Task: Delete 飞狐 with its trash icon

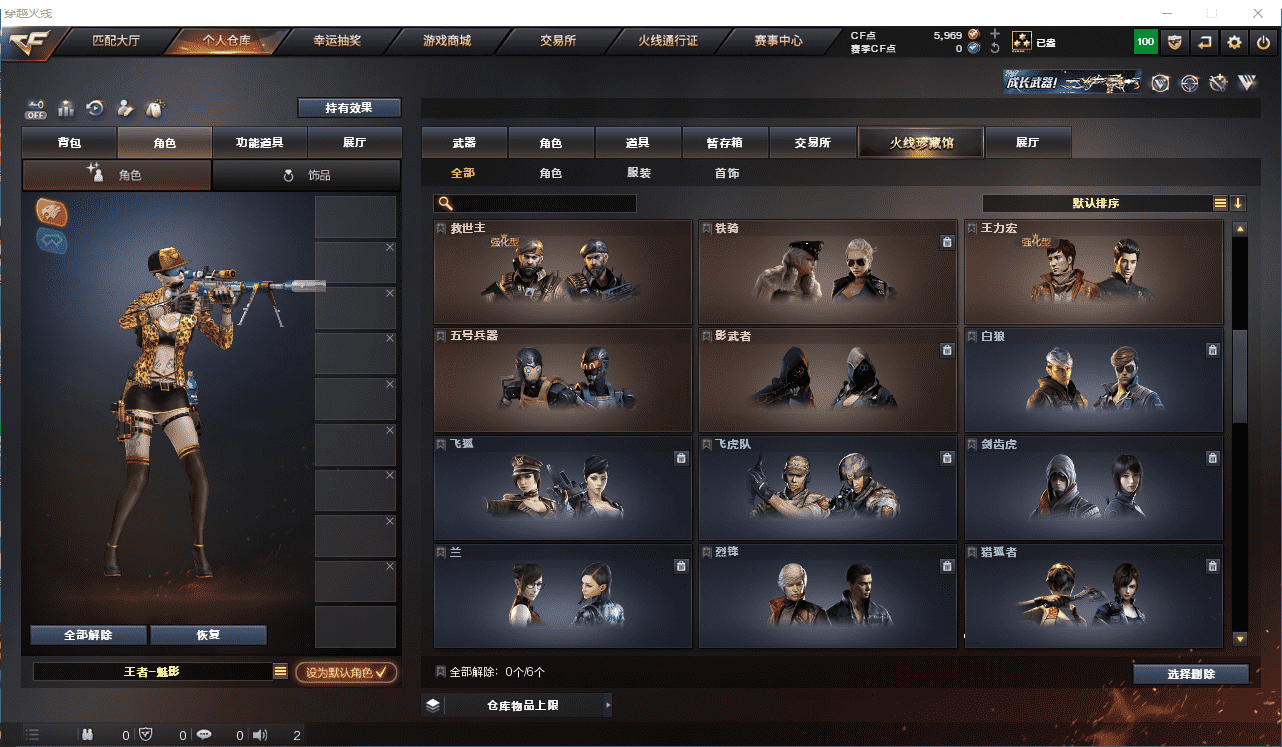Action: click(681, 458)
